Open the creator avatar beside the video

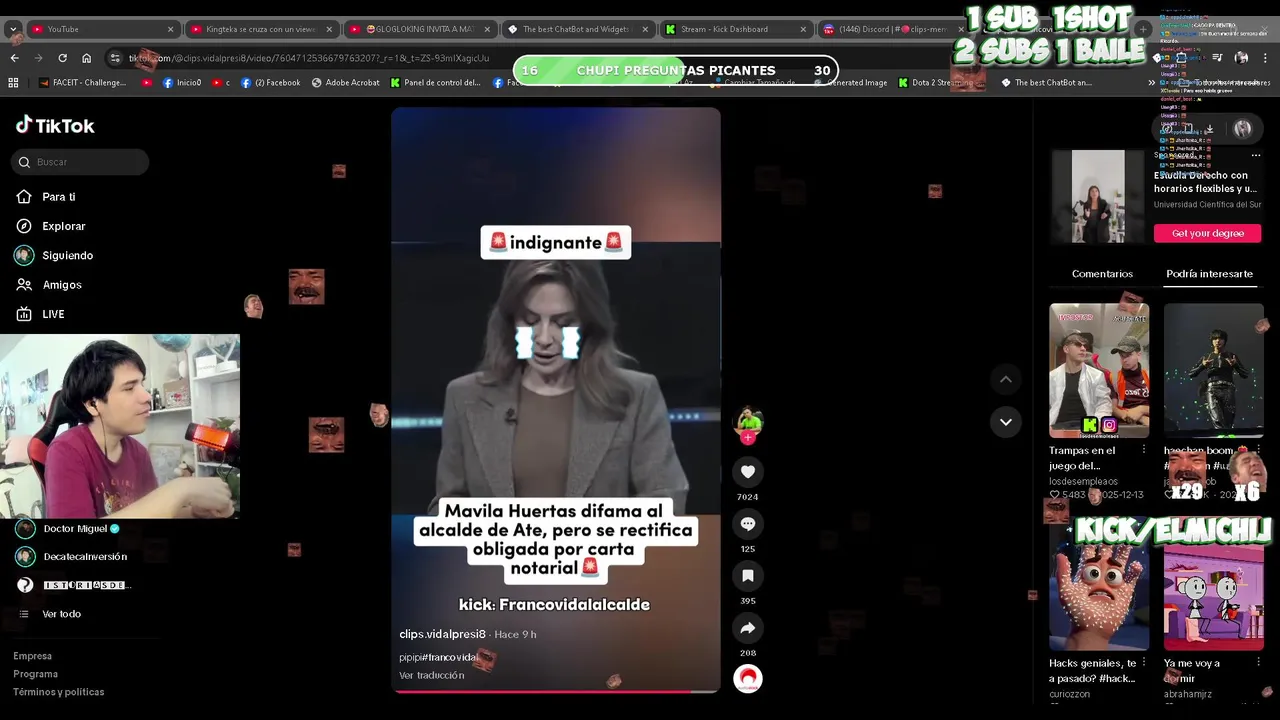tap(747, 421)
